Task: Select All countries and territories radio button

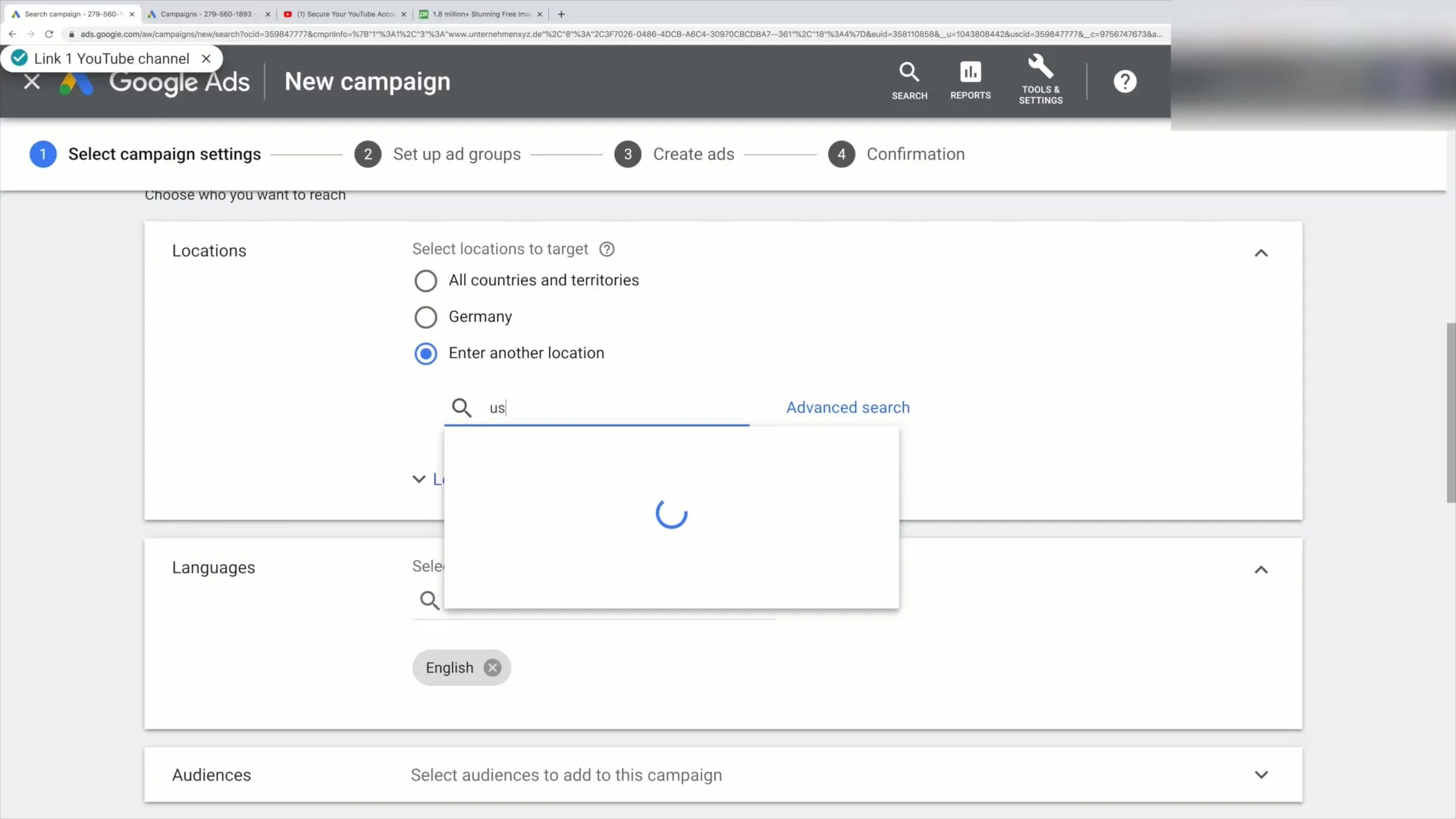Action: click(x=425, y=280)
